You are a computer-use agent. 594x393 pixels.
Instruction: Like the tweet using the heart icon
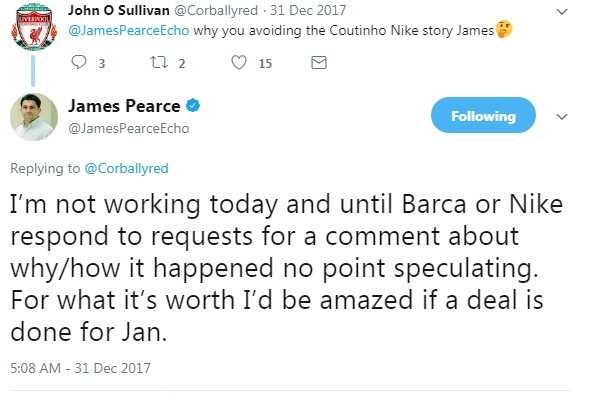click(239, 63)
